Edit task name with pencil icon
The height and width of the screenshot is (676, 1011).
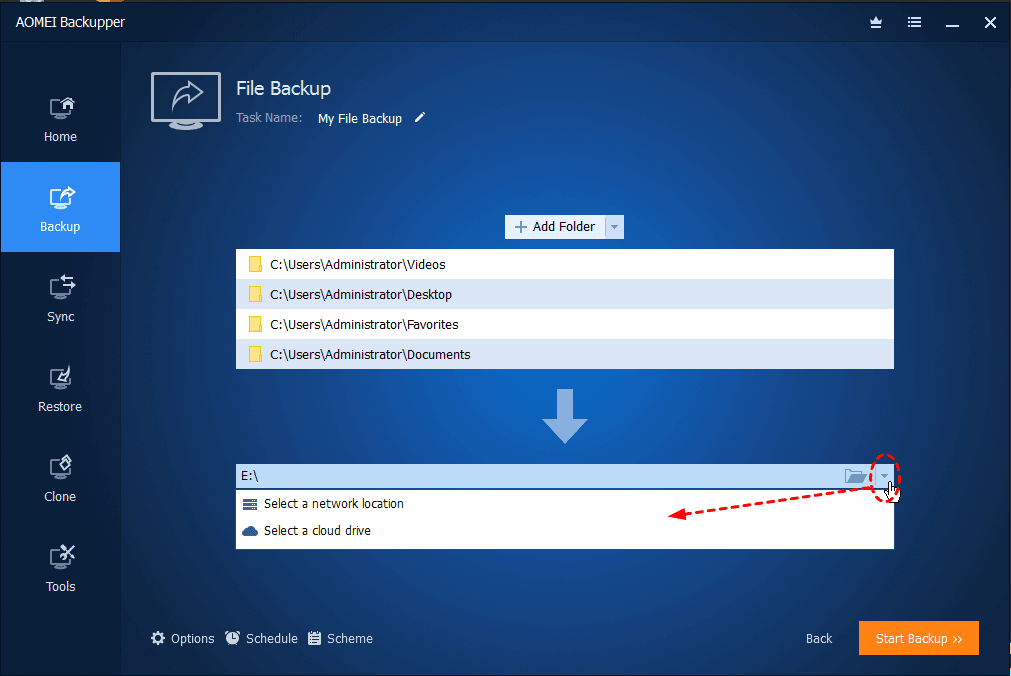(x=420, y=117)
